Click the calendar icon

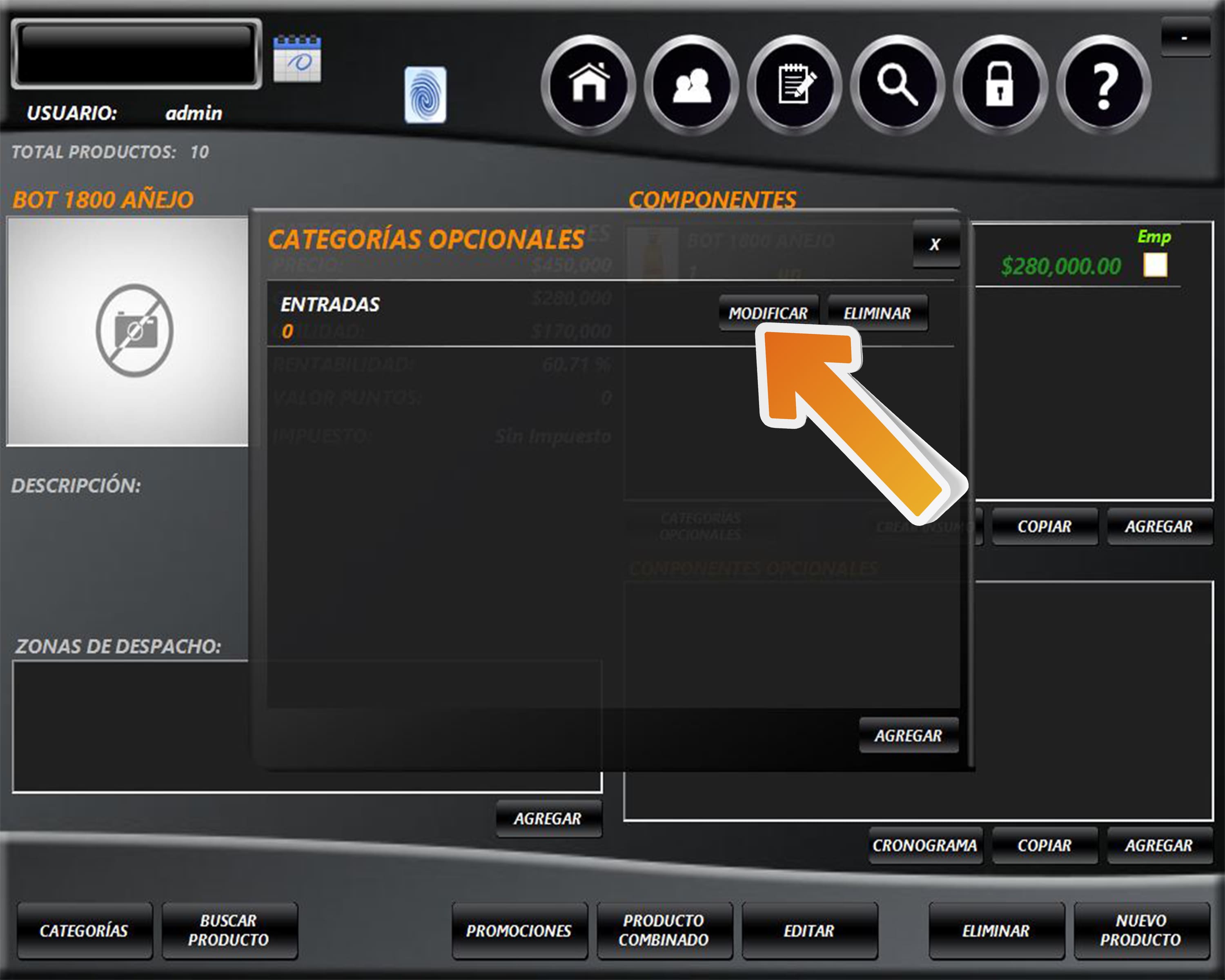[x=297, y=59]
